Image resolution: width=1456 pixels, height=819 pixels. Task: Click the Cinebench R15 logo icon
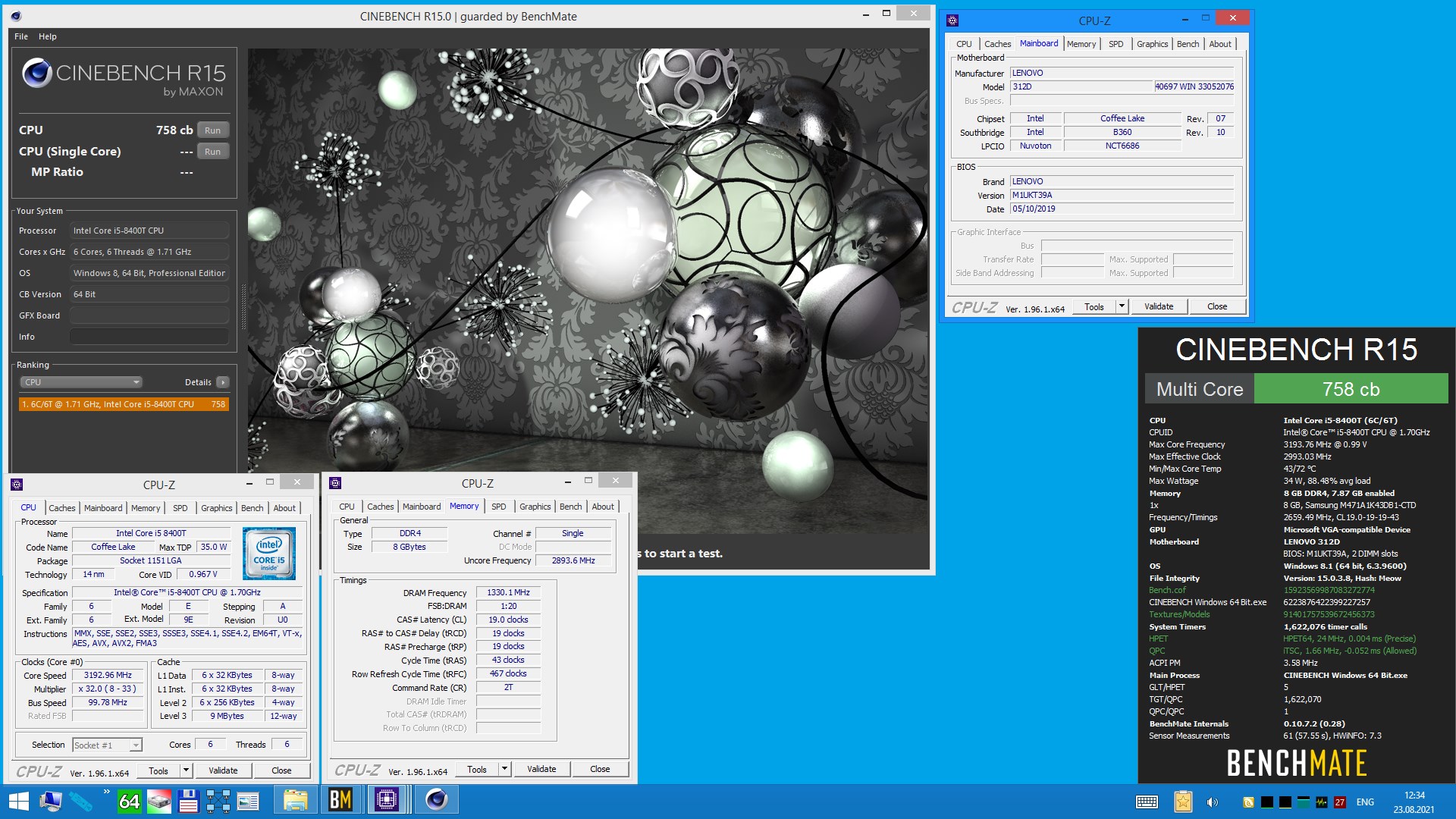point(37,73)
